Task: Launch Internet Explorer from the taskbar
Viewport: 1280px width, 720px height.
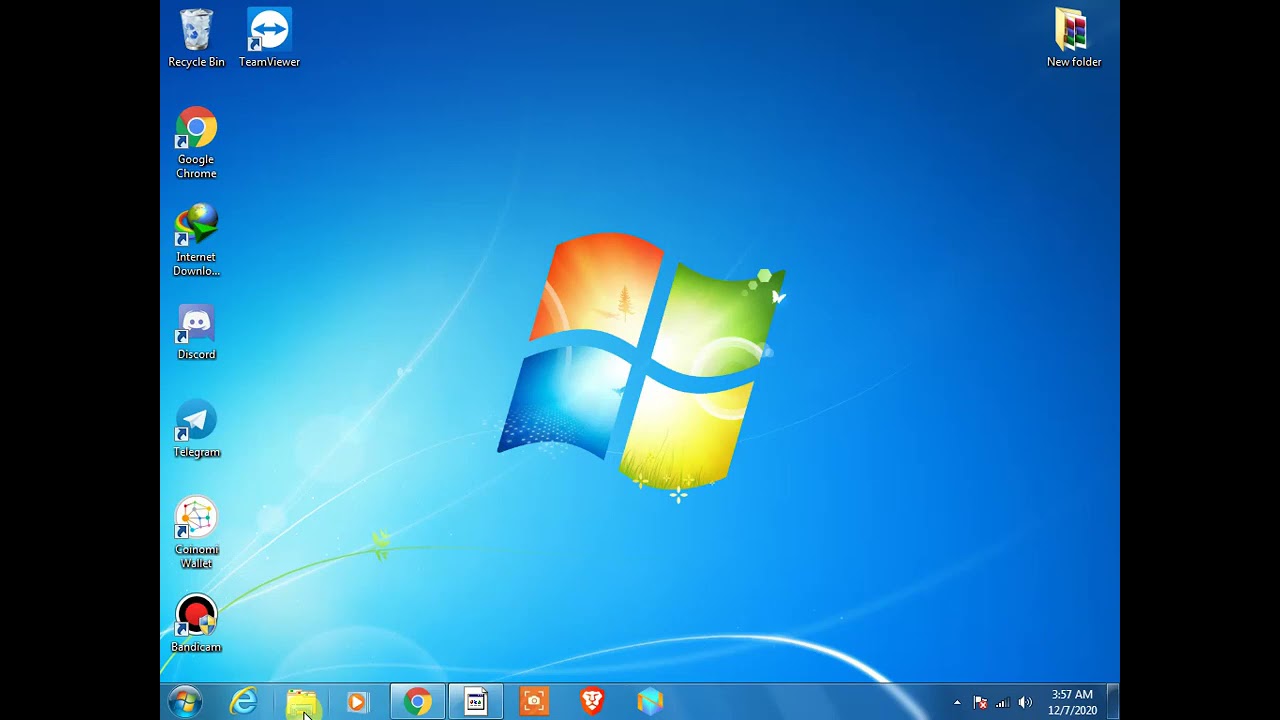Action: (x=244, y=702)
